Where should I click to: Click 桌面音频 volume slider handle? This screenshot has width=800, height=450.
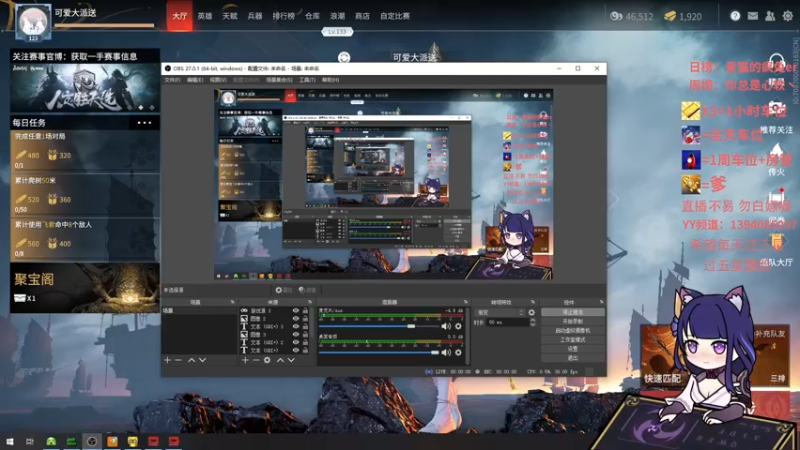[x=435, y=352]
